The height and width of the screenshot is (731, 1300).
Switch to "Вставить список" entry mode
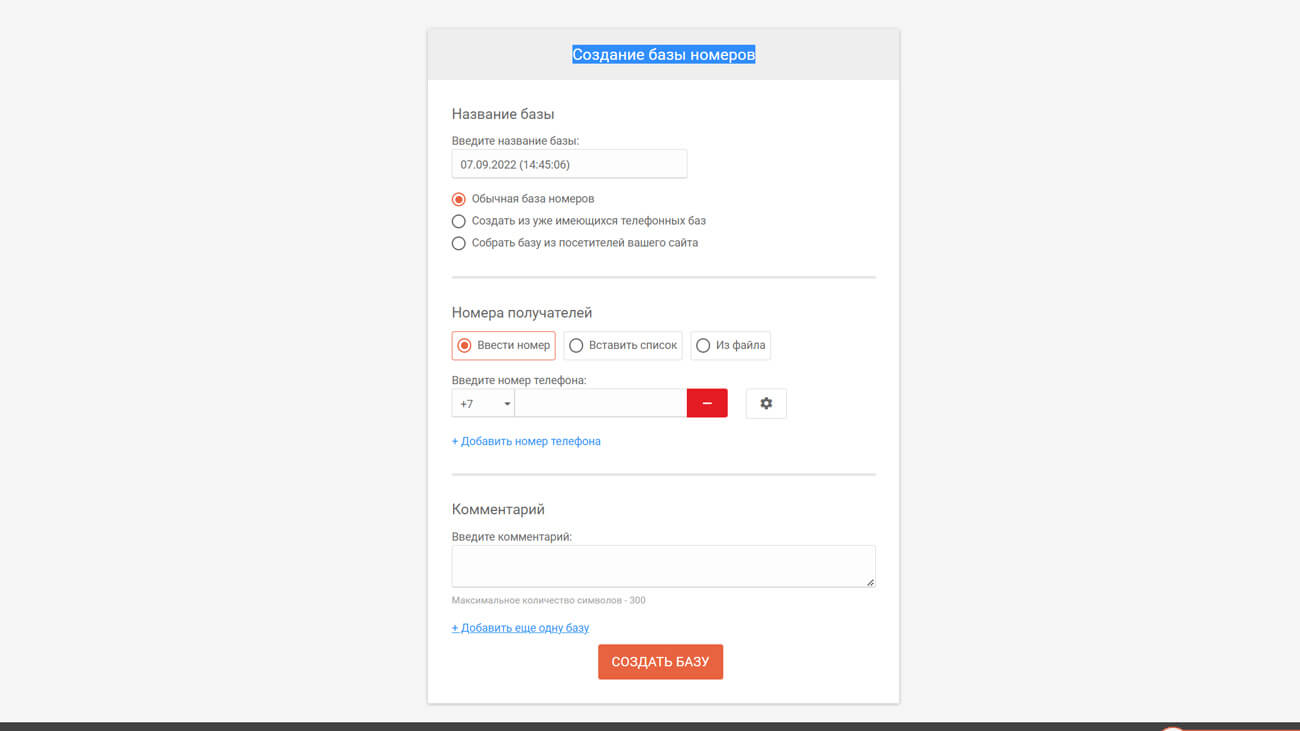pos(623,345)
